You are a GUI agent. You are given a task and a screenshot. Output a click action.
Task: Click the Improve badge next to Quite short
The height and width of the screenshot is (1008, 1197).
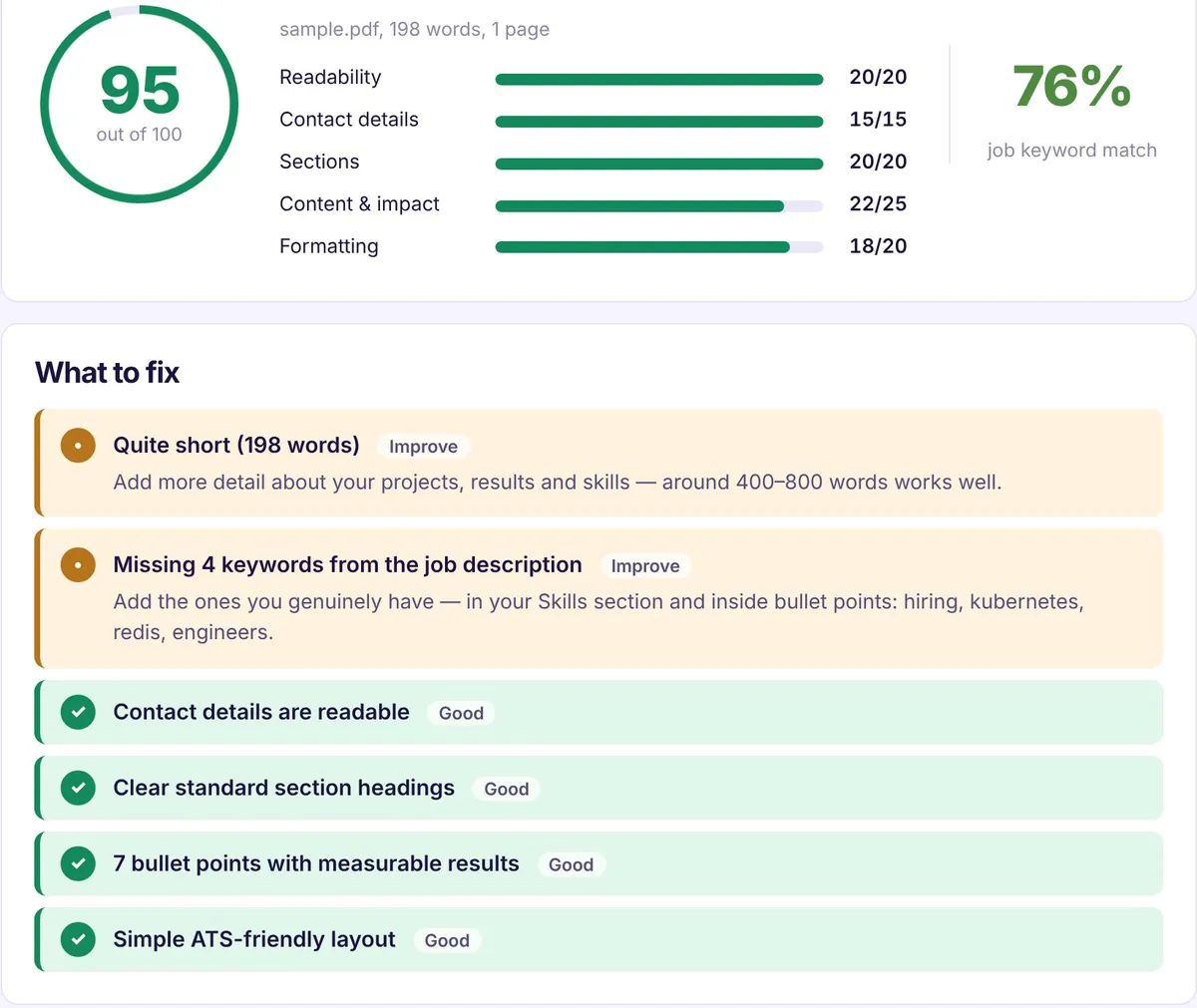click(423, 447)
